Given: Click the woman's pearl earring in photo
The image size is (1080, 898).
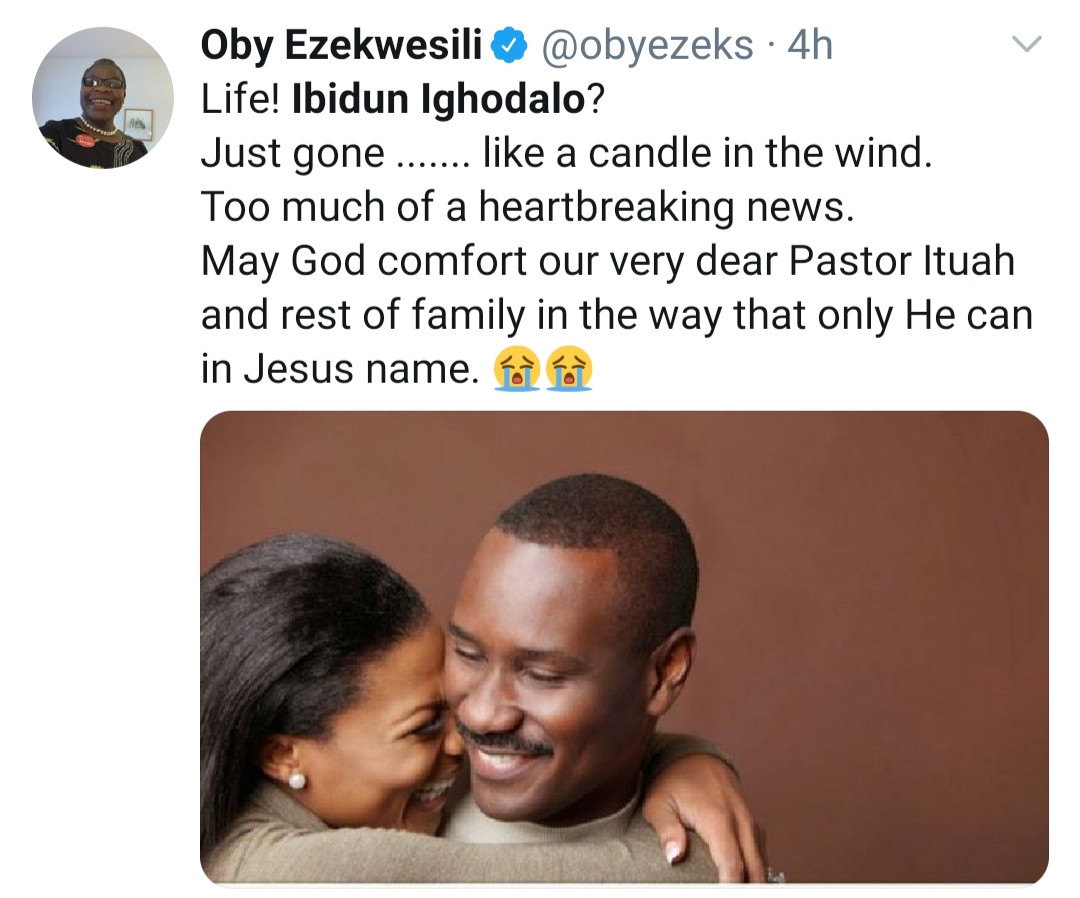Looking at the screenshot, I should tap(296, 781).
